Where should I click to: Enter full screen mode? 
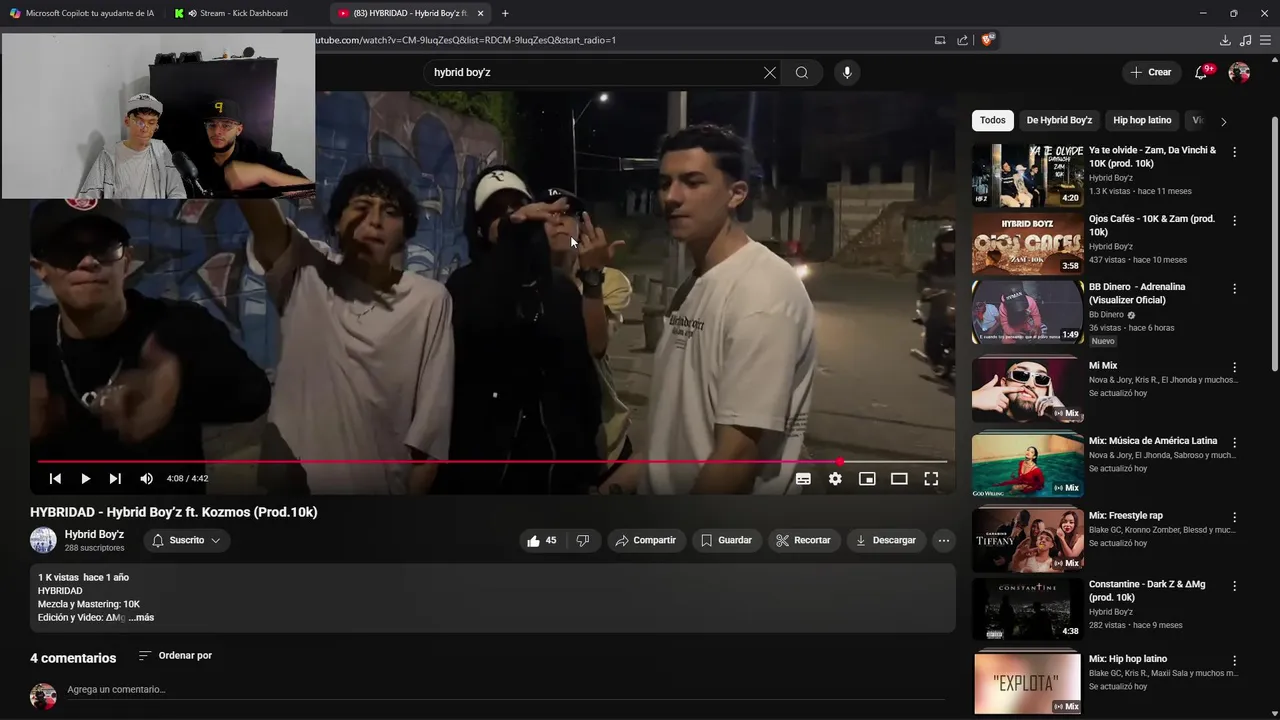point(931,479)
